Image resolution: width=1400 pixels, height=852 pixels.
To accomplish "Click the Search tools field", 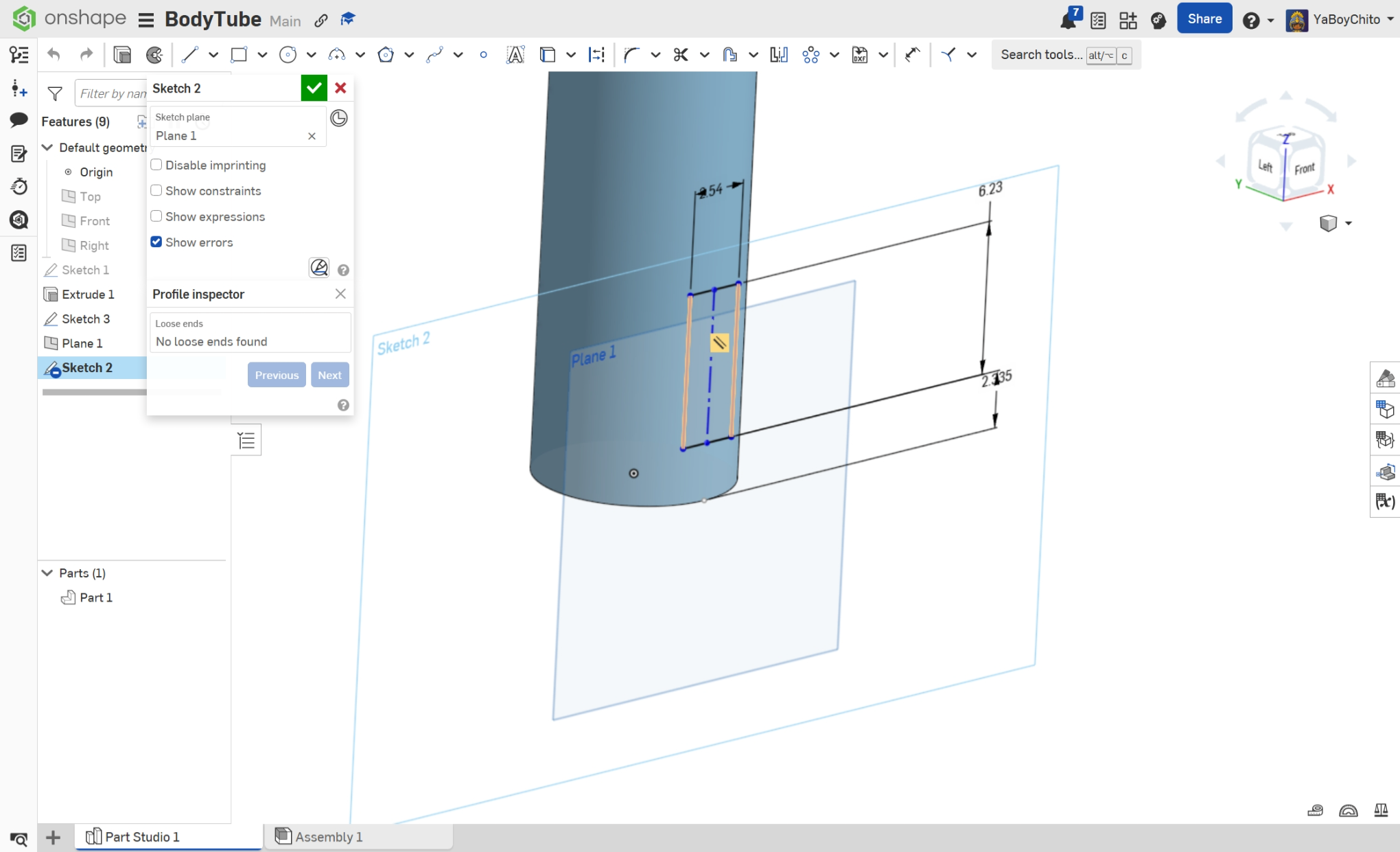I will [x=1041, y=55].
